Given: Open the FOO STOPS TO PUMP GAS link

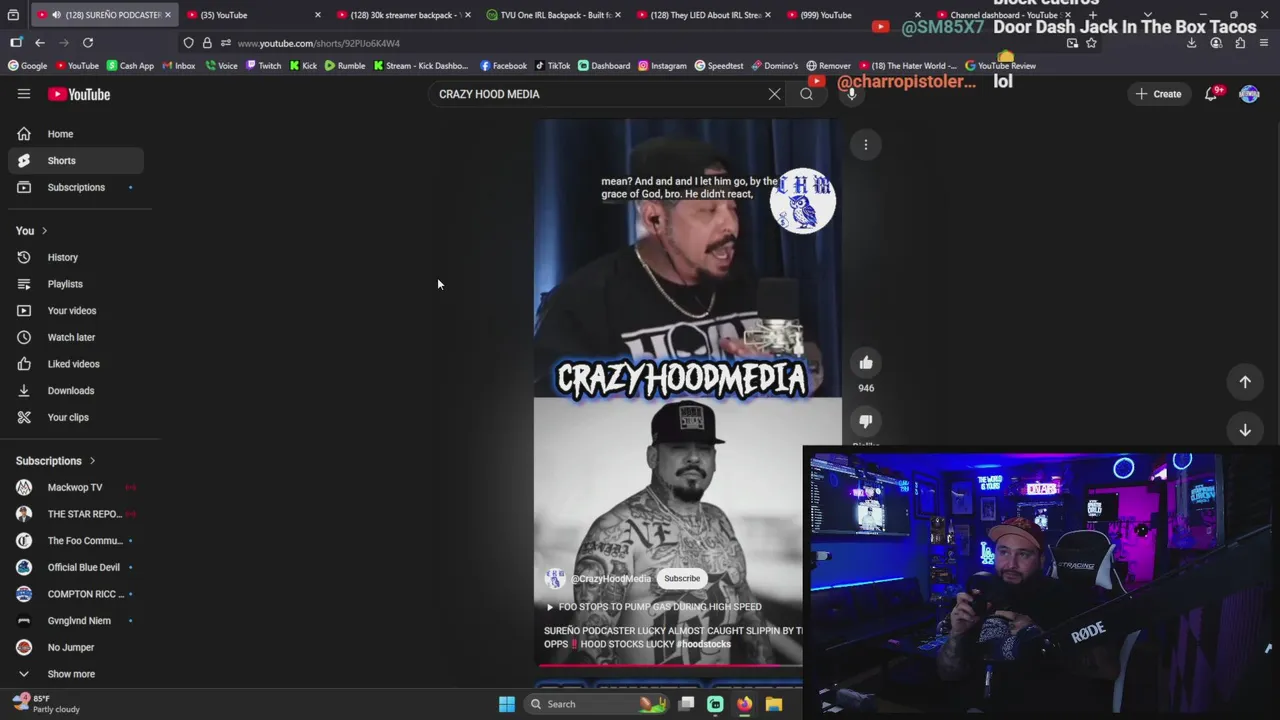Looking at the screenshot, I should click(x=653, y=607).
